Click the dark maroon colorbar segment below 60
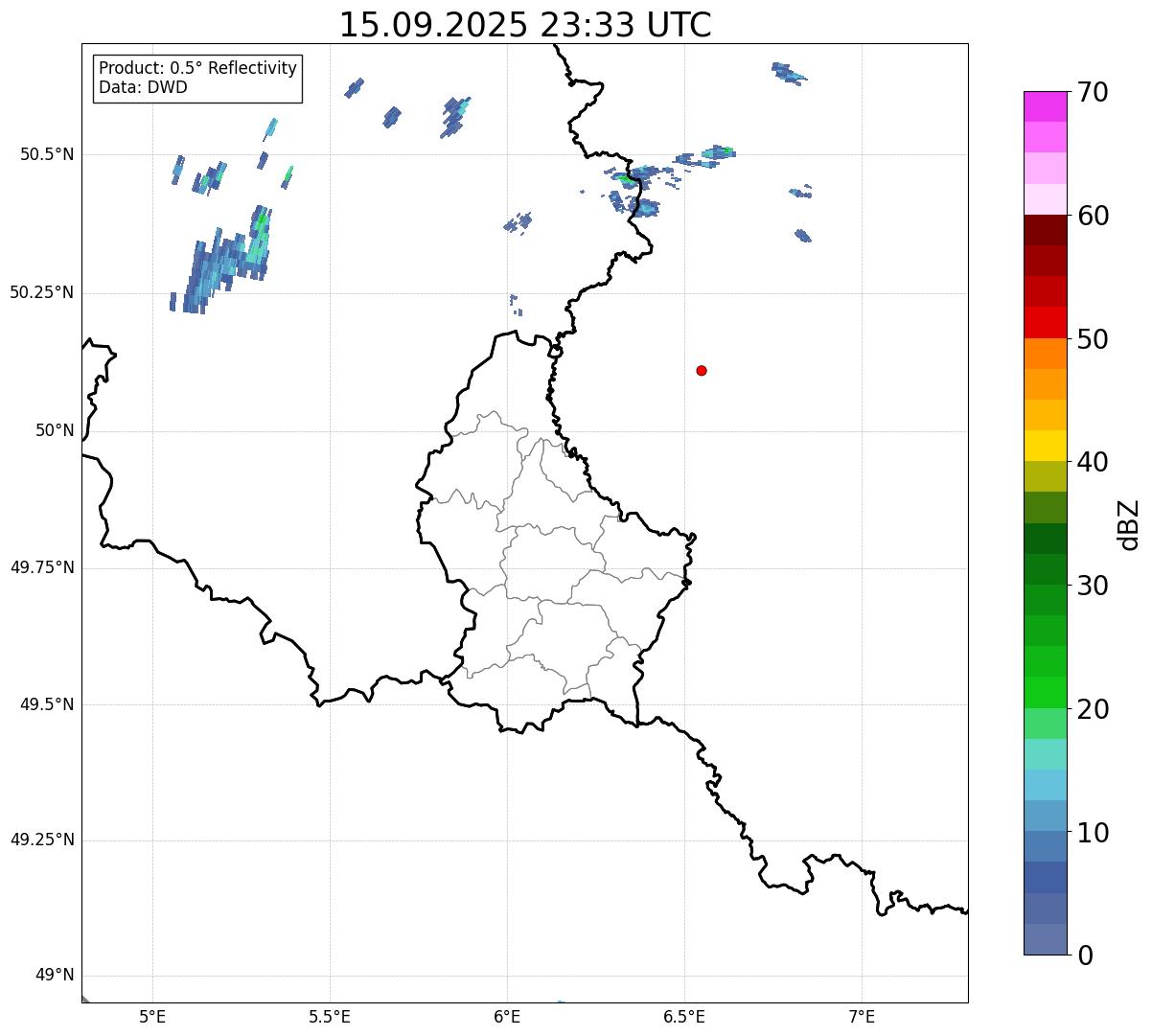1152x1036 pixels. [1045, 230]
